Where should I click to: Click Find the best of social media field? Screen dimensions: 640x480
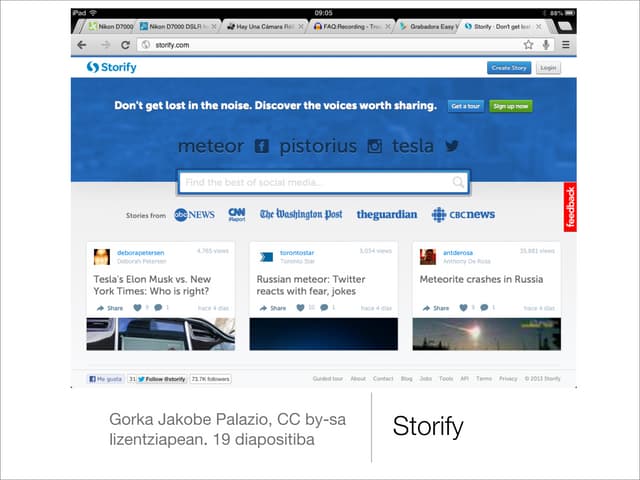click(x=324, y=182)
